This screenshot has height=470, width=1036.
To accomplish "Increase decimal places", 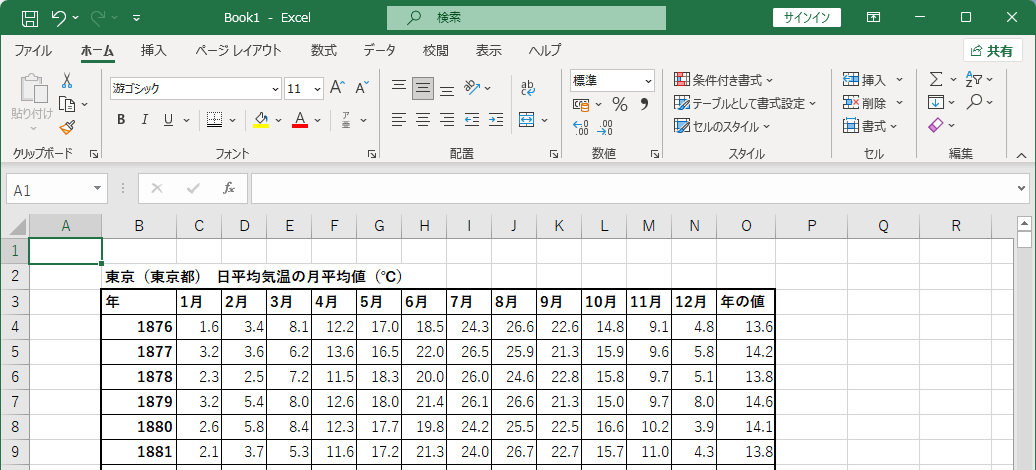I will 581,127.
